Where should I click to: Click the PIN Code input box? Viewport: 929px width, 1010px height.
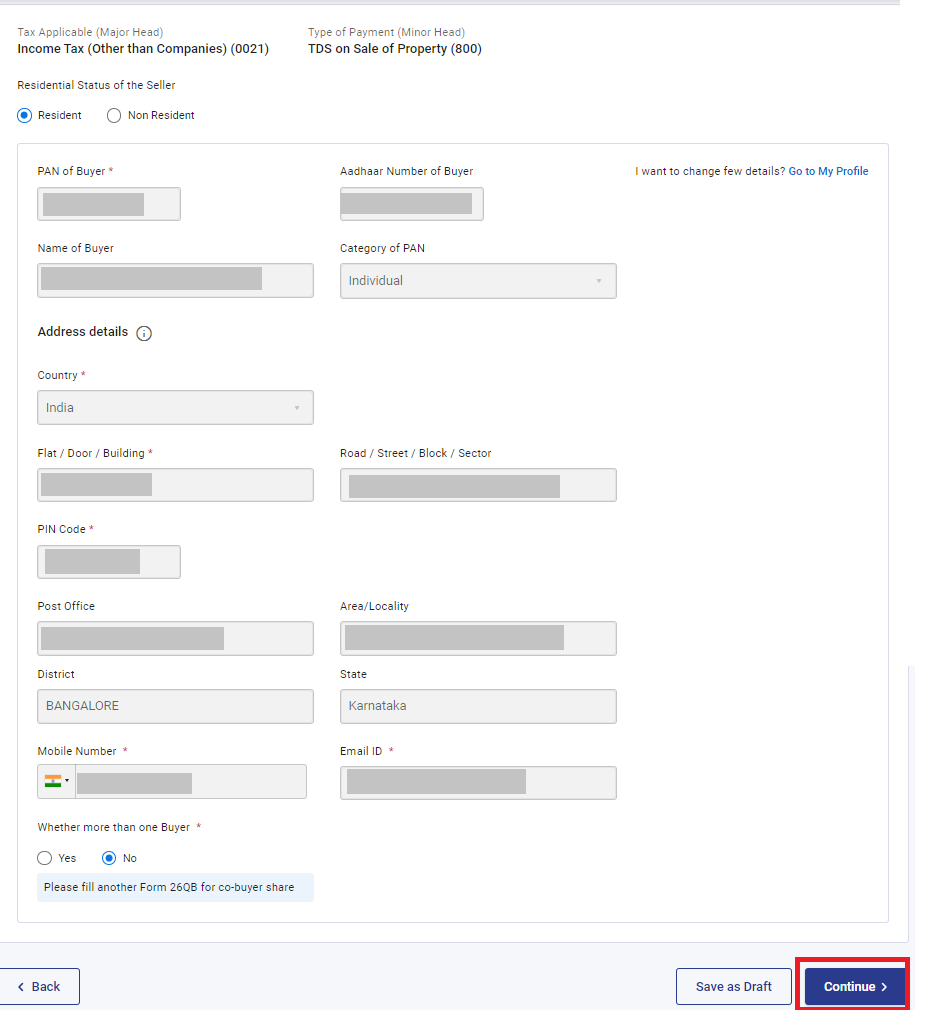(x=109, y=562)
